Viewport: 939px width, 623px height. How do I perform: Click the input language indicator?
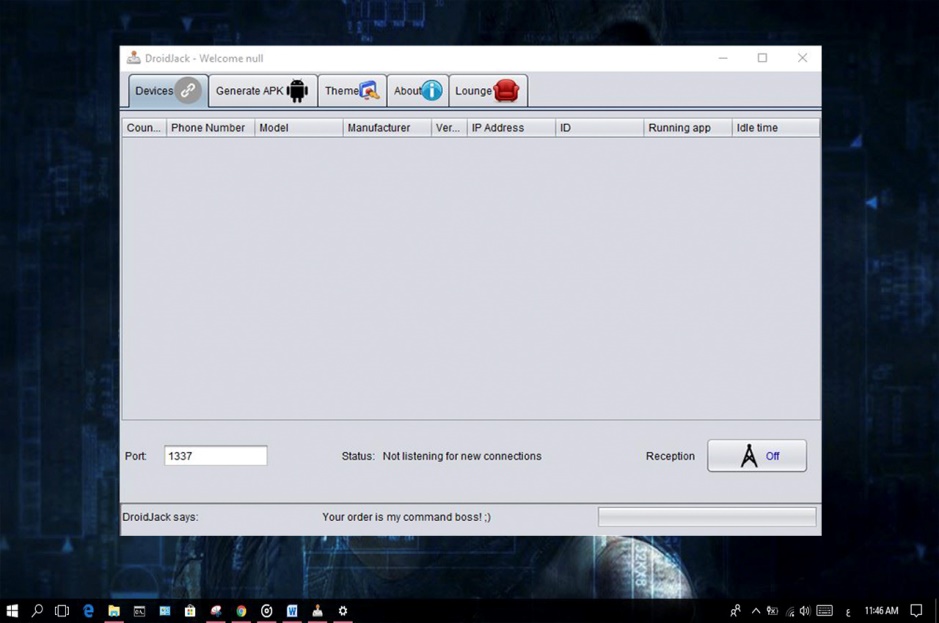click(x=848, y=612)
